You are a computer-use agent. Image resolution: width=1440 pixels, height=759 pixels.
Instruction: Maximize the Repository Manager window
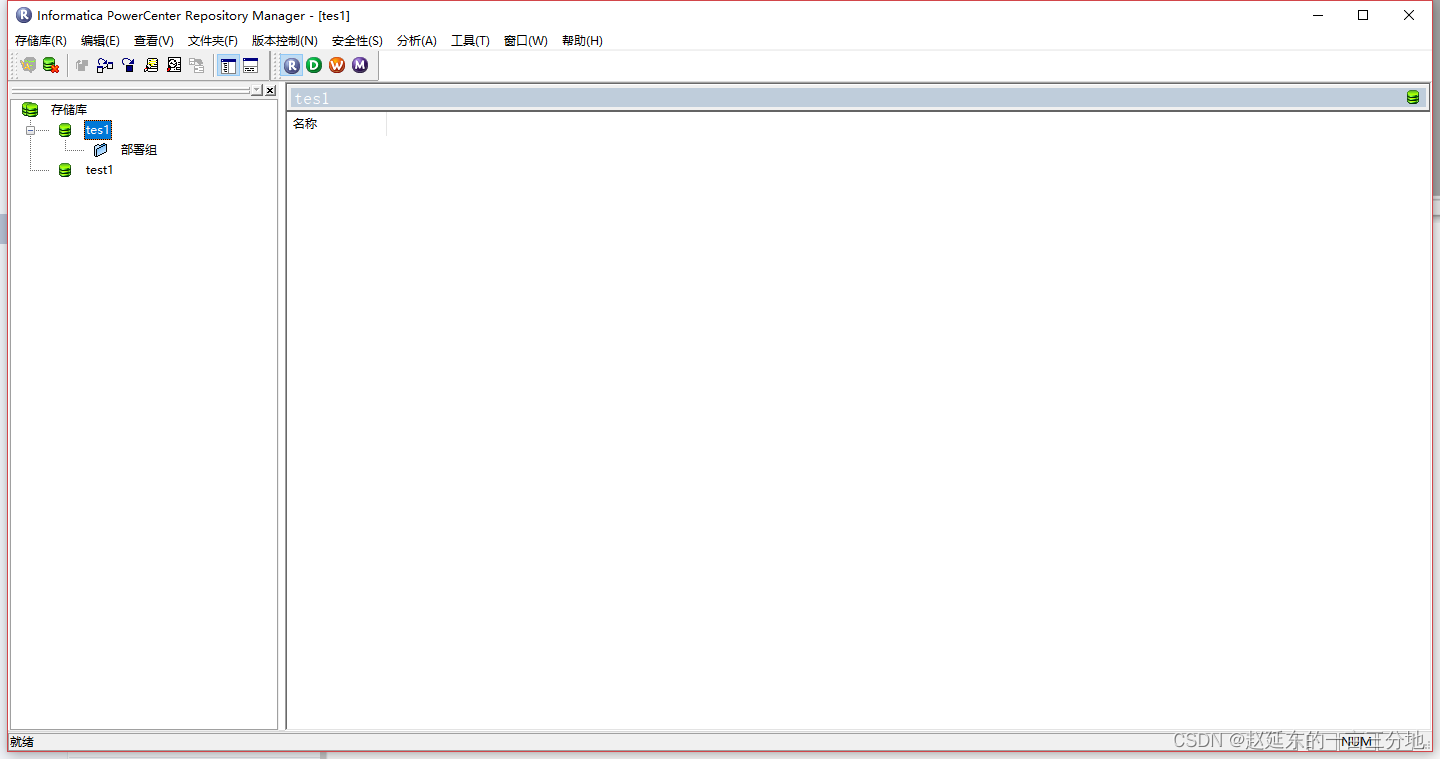[x=1363, y=15]
